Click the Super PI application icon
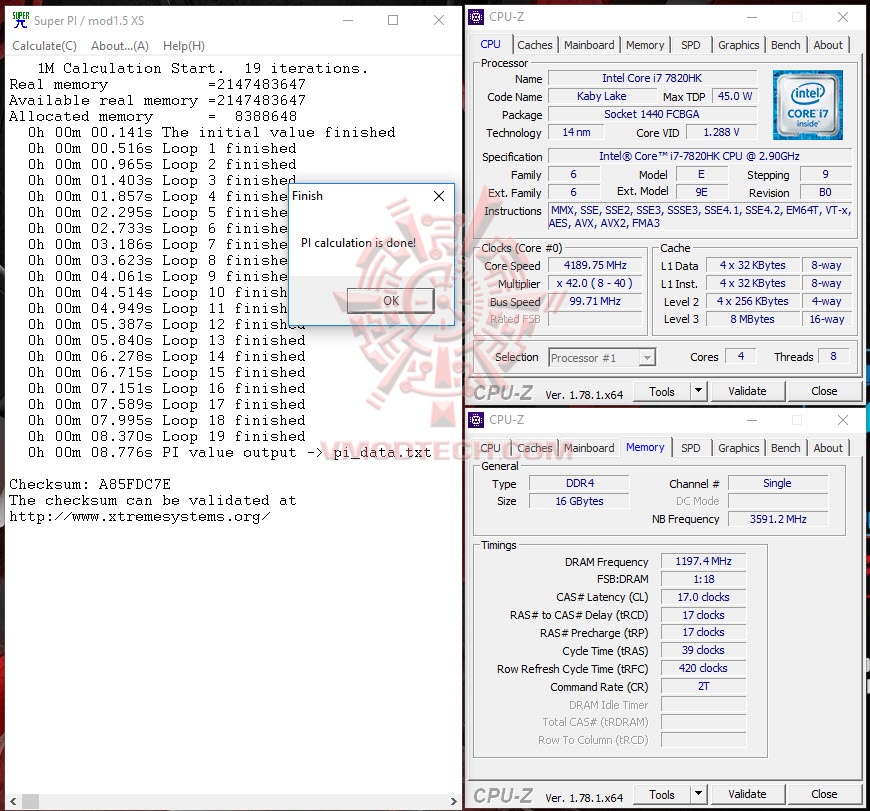 click(21, 20)
